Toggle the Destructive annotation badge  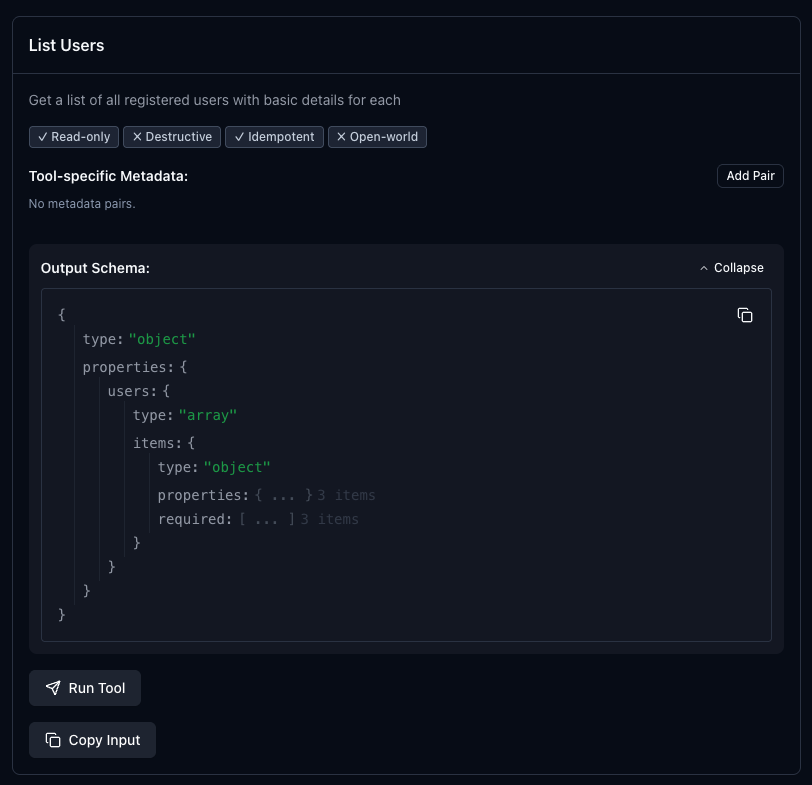pyautogui.click(x=171, y=137)
